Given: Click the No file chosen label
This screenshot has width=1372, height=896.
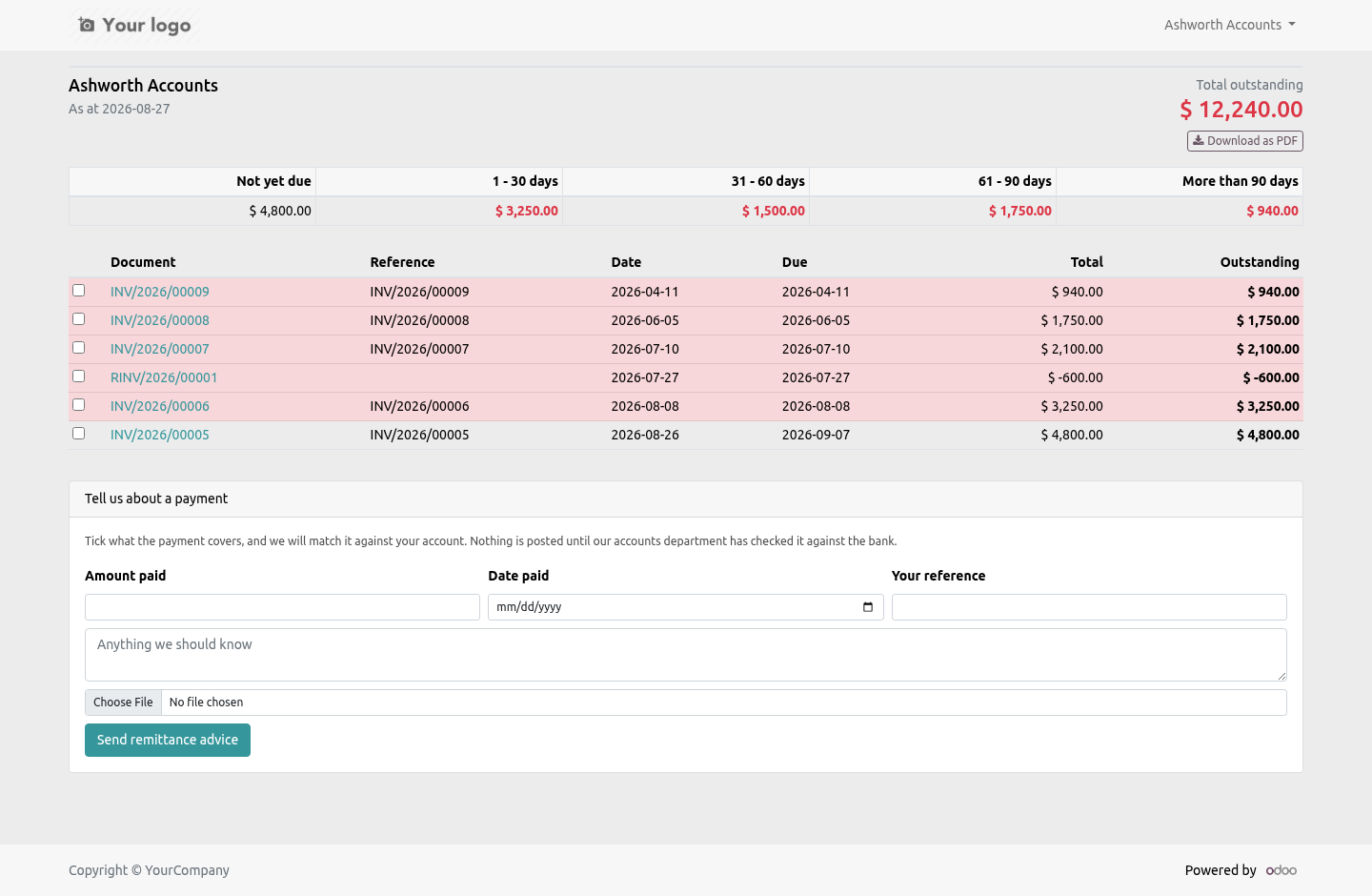Looking at the screenshot, I should coord(206,703).
